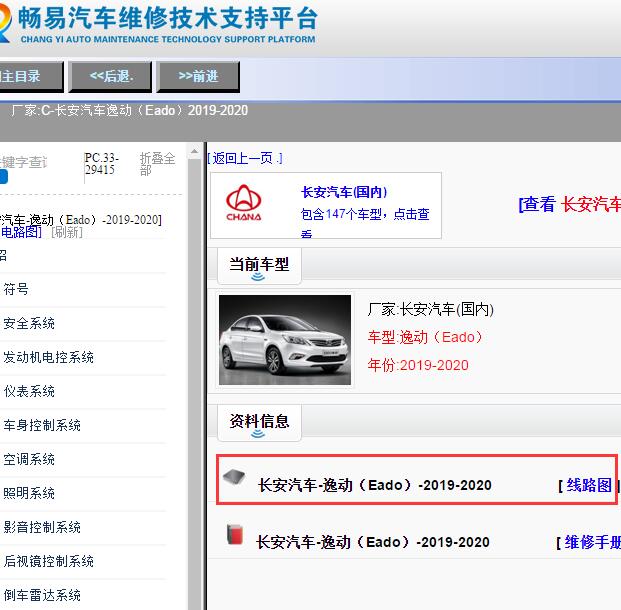Open the 倒车雷达系统 tree item
The height and width of the screenshot is (610, 621).
(x=42, y=595)
